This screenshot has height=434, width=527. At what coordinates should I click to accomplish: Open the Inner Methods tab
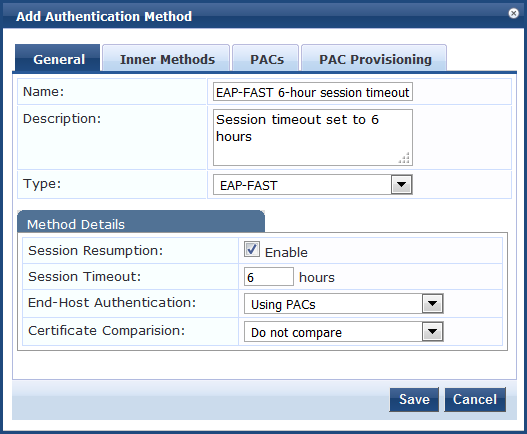[166, 58]
